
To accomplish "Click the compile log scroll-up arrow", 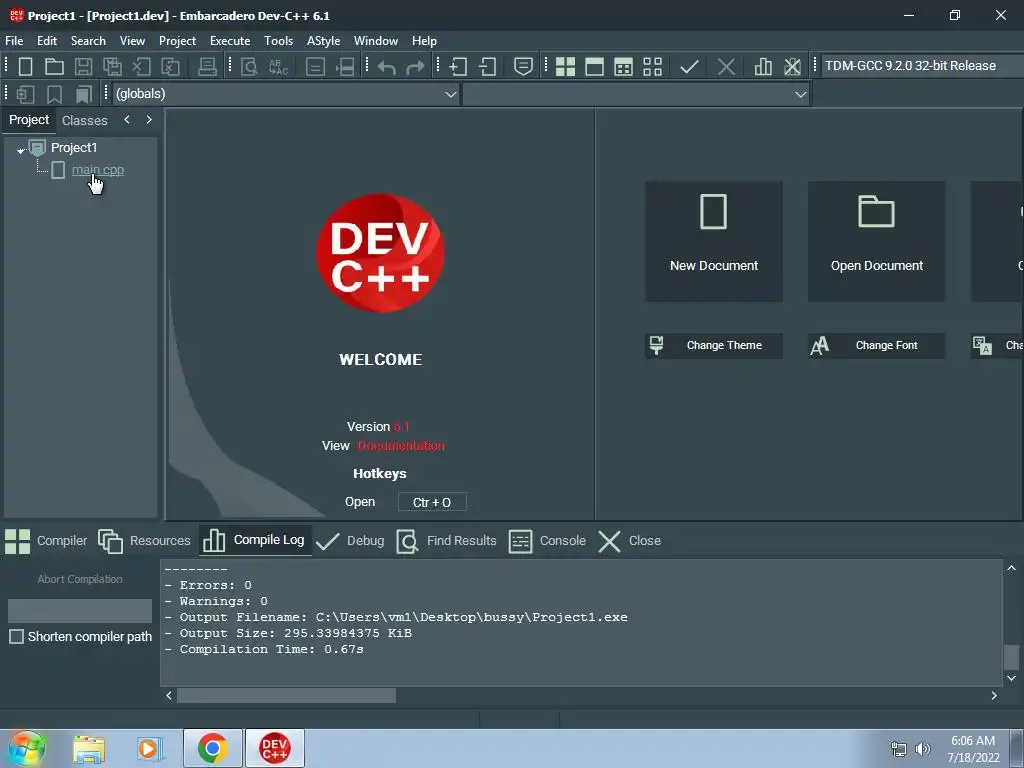I will pyautogui.click(x=1011, y=568).
